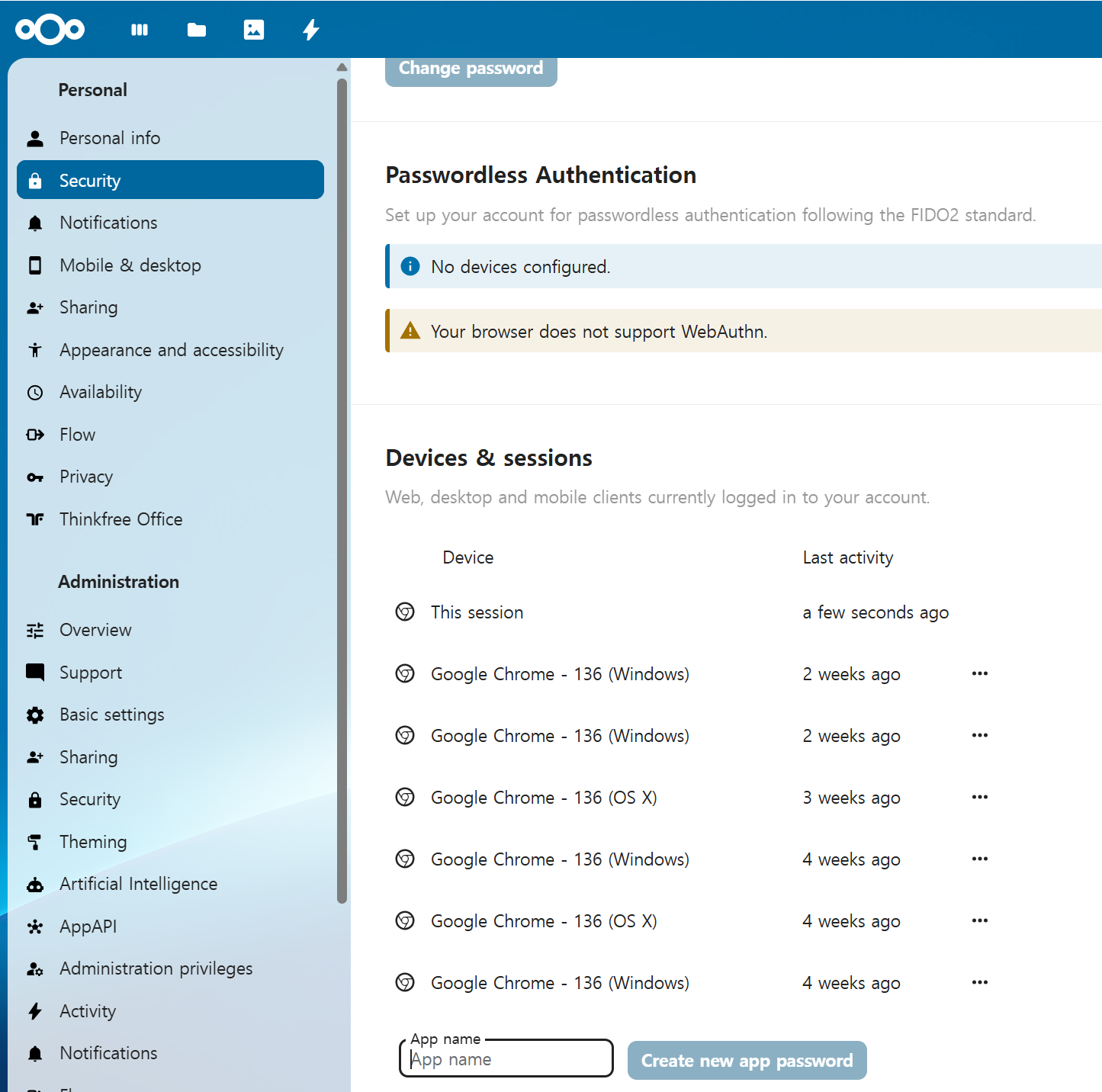The width and height of the screenshot is (1102, 1092).
Task: Click the Notifications bell icon under Personal
Action: click(35, 223)
